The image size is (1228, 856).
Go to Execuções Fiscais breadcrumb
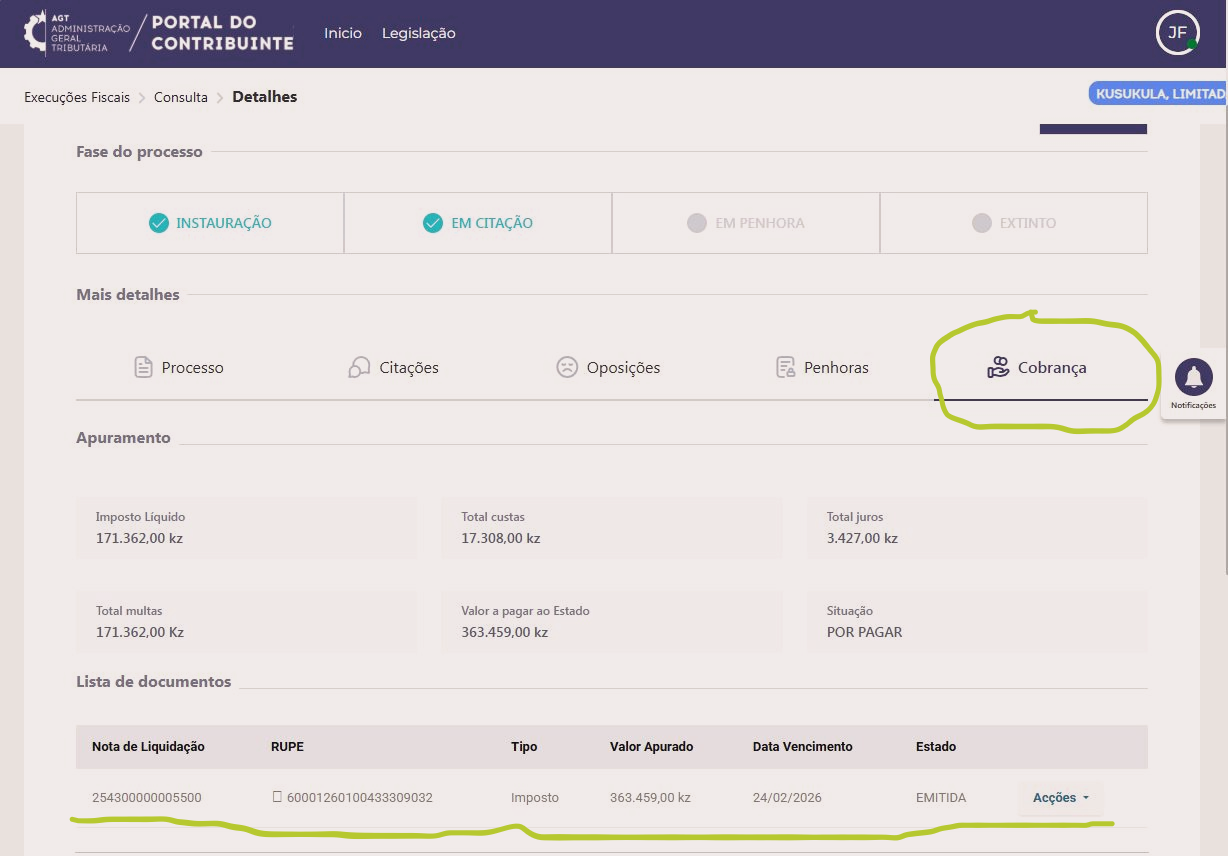pos(77,97)
